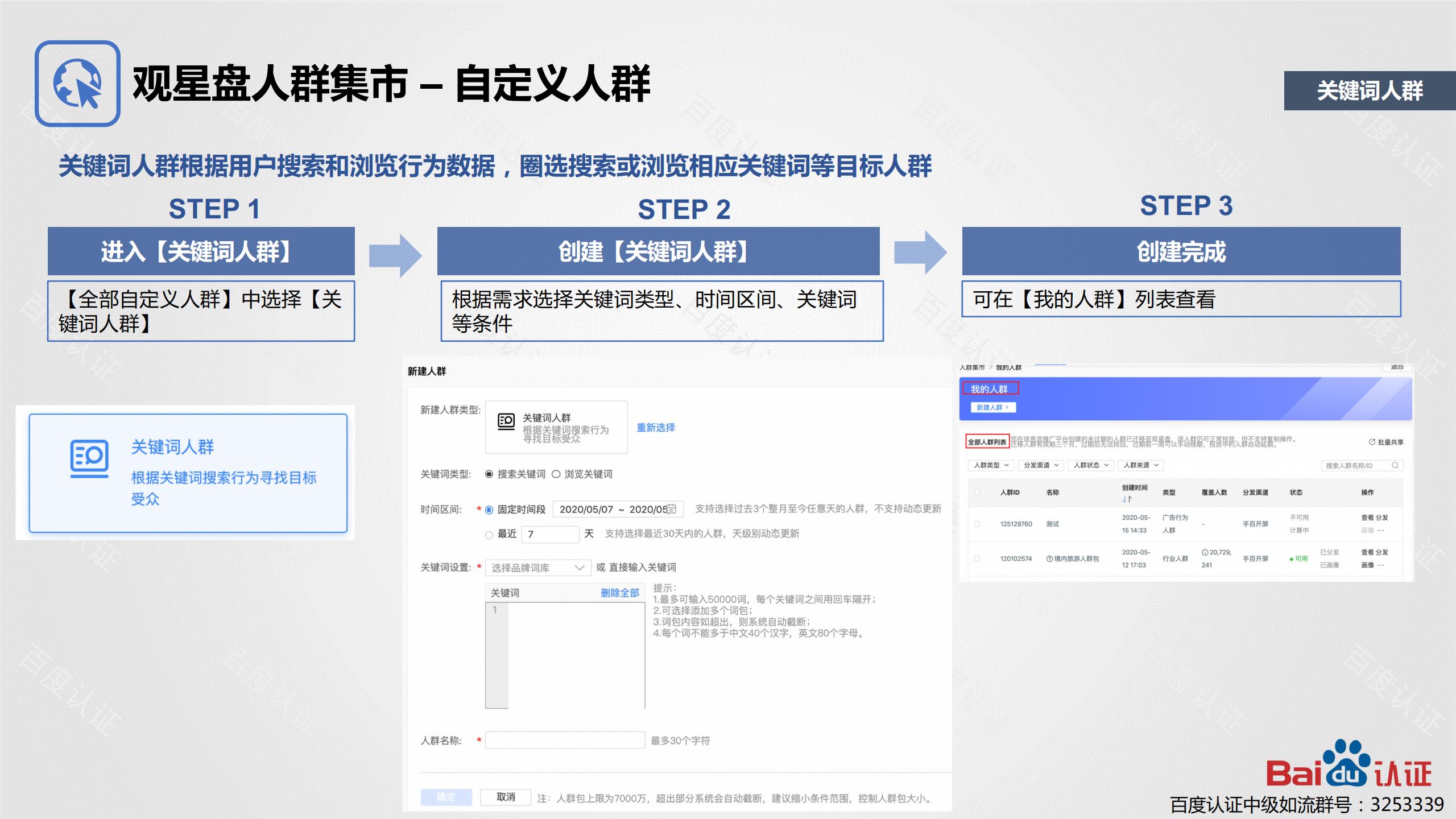Click the keyword list text area
This screenshot has width=1456, height=819.
(x=565, y=655)
